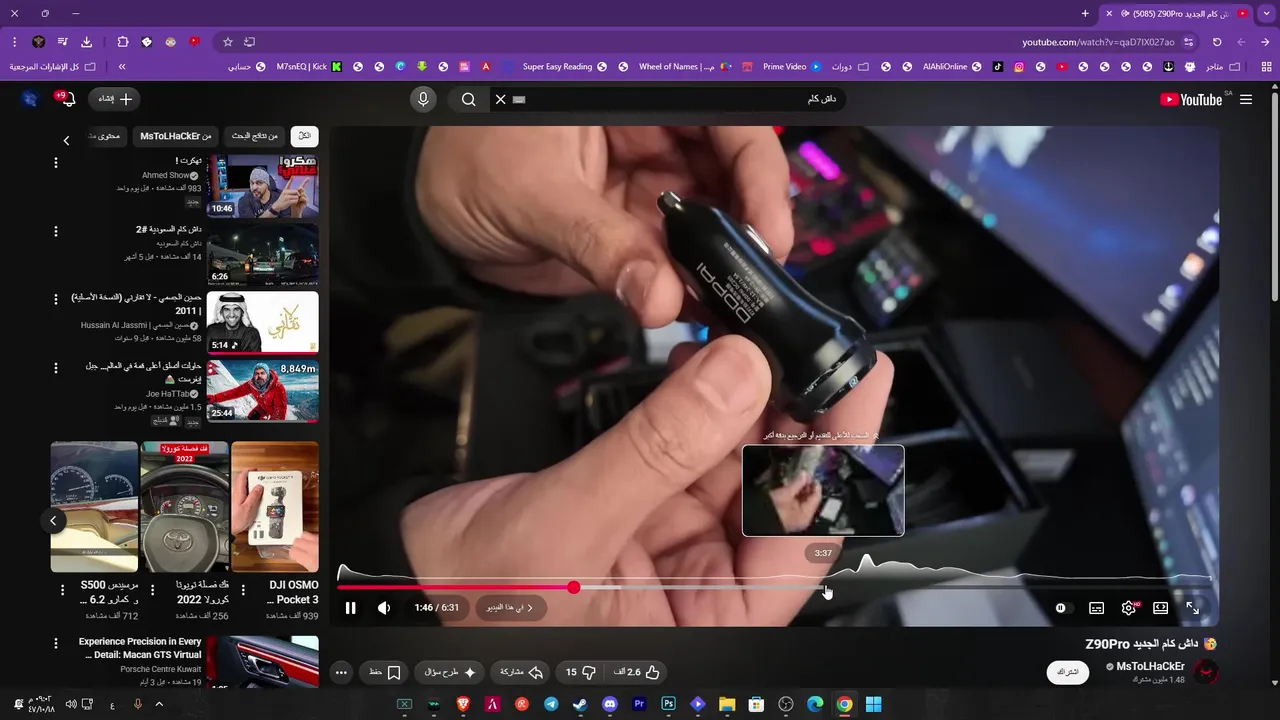Start voice search with microphone

coord(423,99)
